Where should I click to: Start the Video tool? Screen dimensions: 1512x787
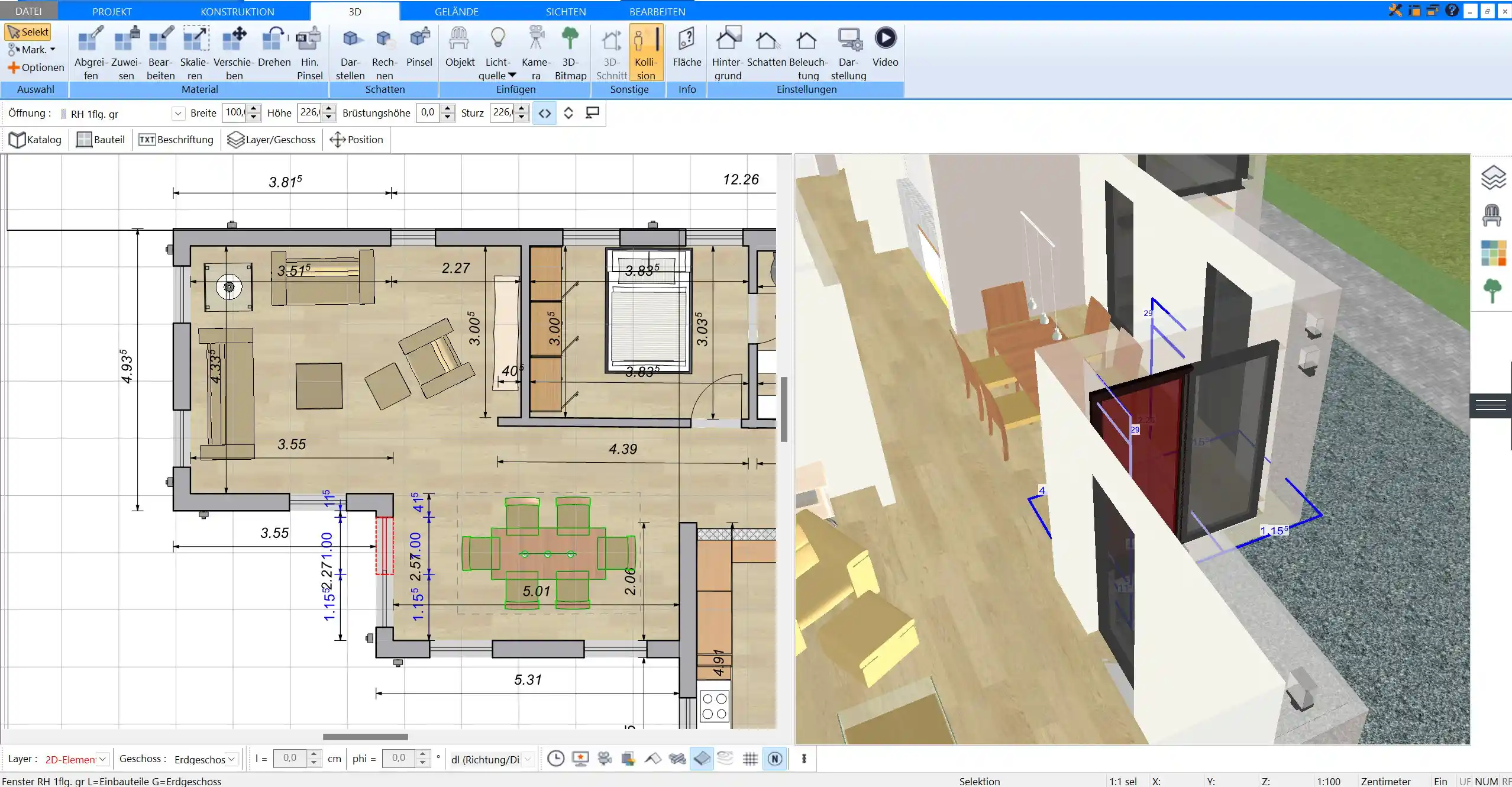[x=885, y=47]
